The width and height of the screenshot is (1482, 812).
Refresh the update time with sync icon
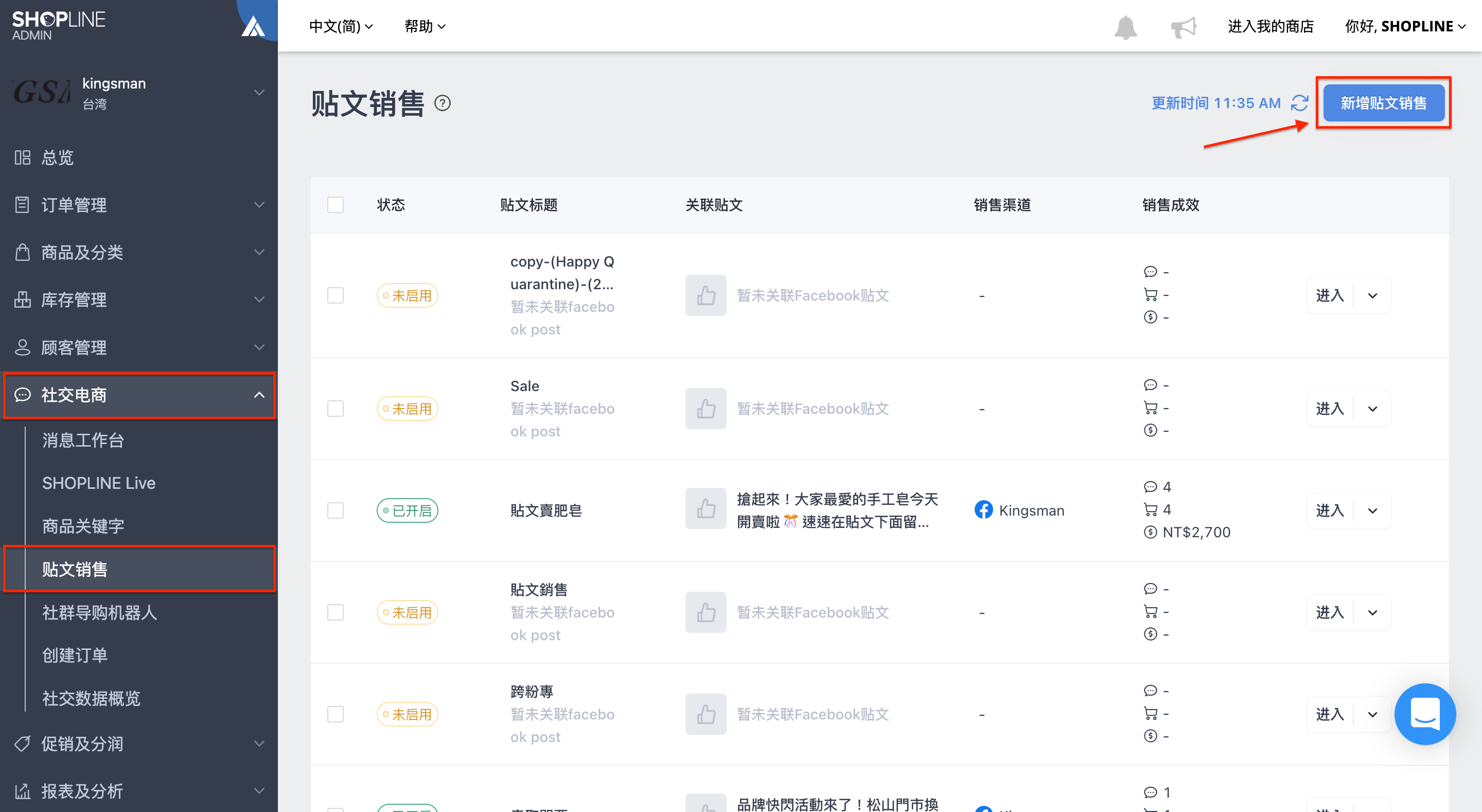point(1299,103)
